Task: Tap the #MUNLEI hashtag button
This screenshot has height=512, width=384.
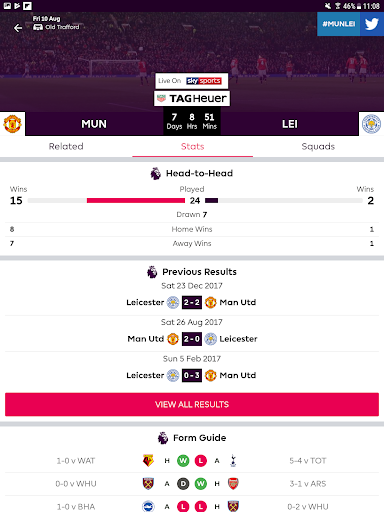Action: coord(339,24)
